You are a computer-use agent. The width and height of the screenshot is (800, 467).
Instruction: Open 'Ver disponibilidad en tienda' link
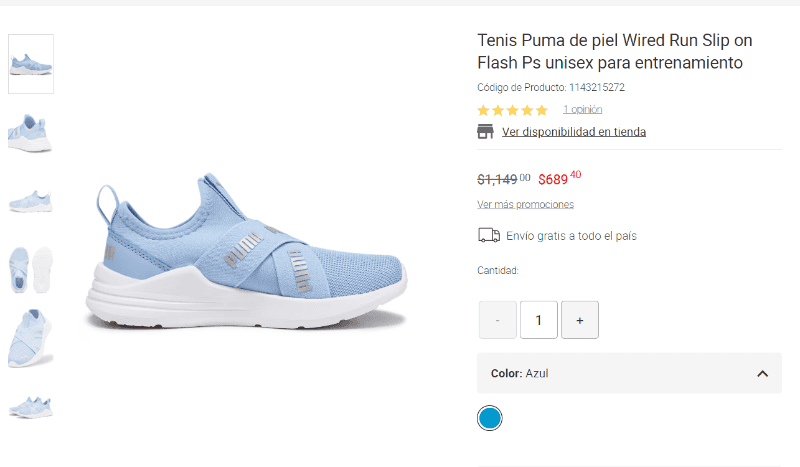pyautogui.click(x=574, y=132)
